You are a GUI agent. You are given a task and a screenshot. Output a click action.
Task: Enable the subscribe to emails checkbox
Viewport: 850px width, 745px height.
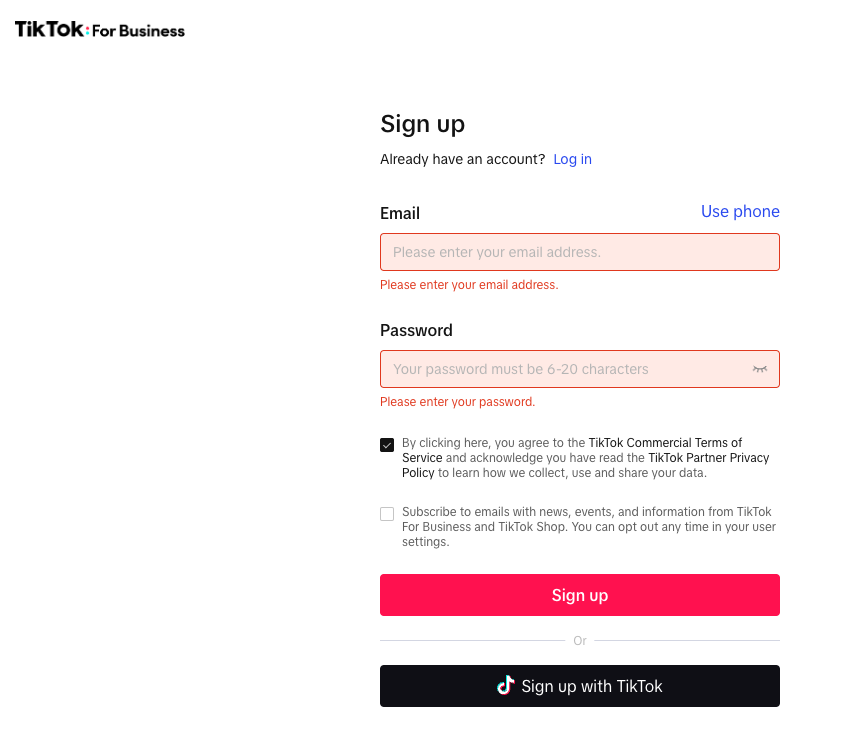pyautogui.click(x=387, y=514)
